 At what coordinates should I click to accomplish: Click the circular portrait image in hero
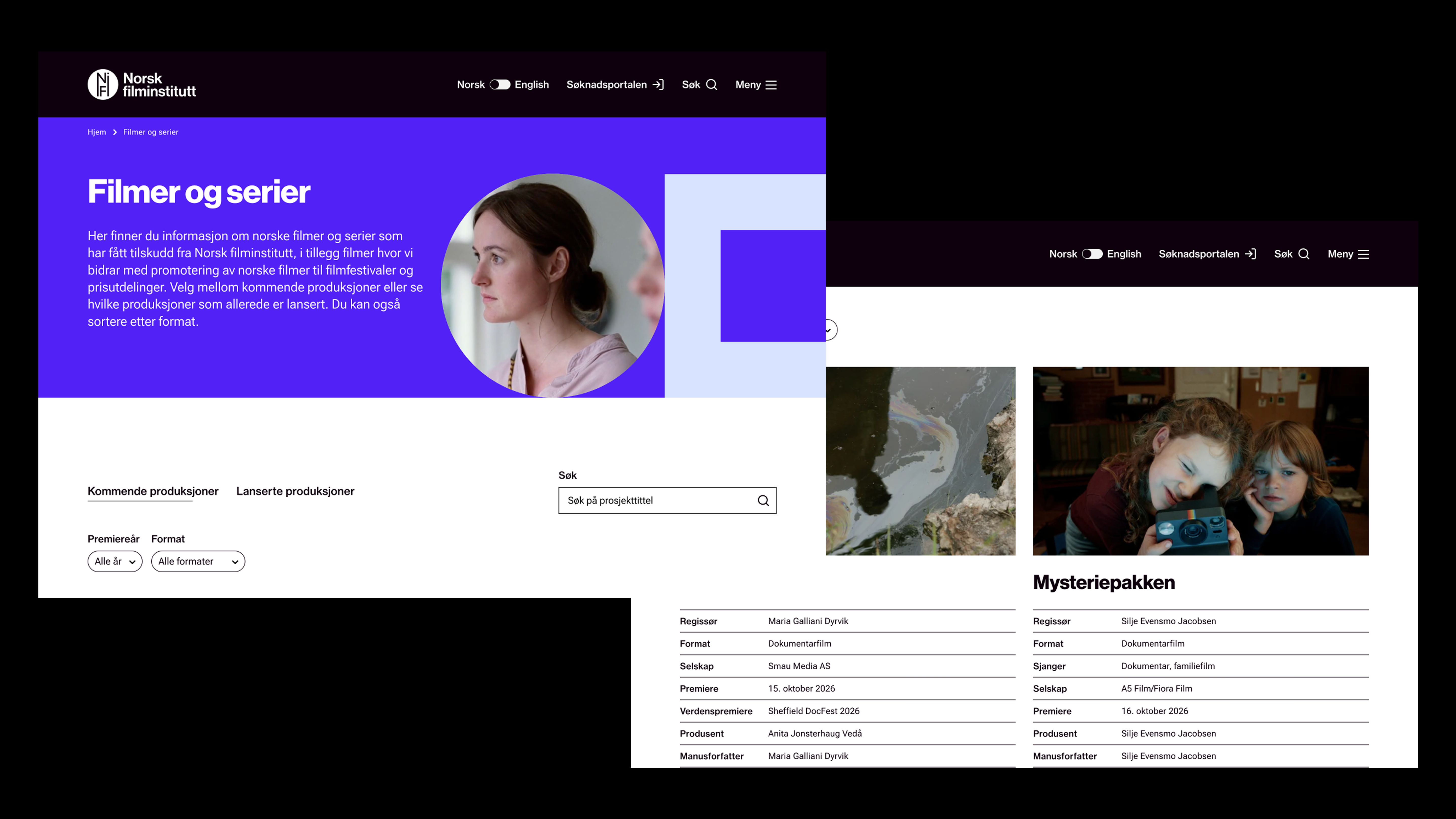pyautogui.click(x=552, y=285)
